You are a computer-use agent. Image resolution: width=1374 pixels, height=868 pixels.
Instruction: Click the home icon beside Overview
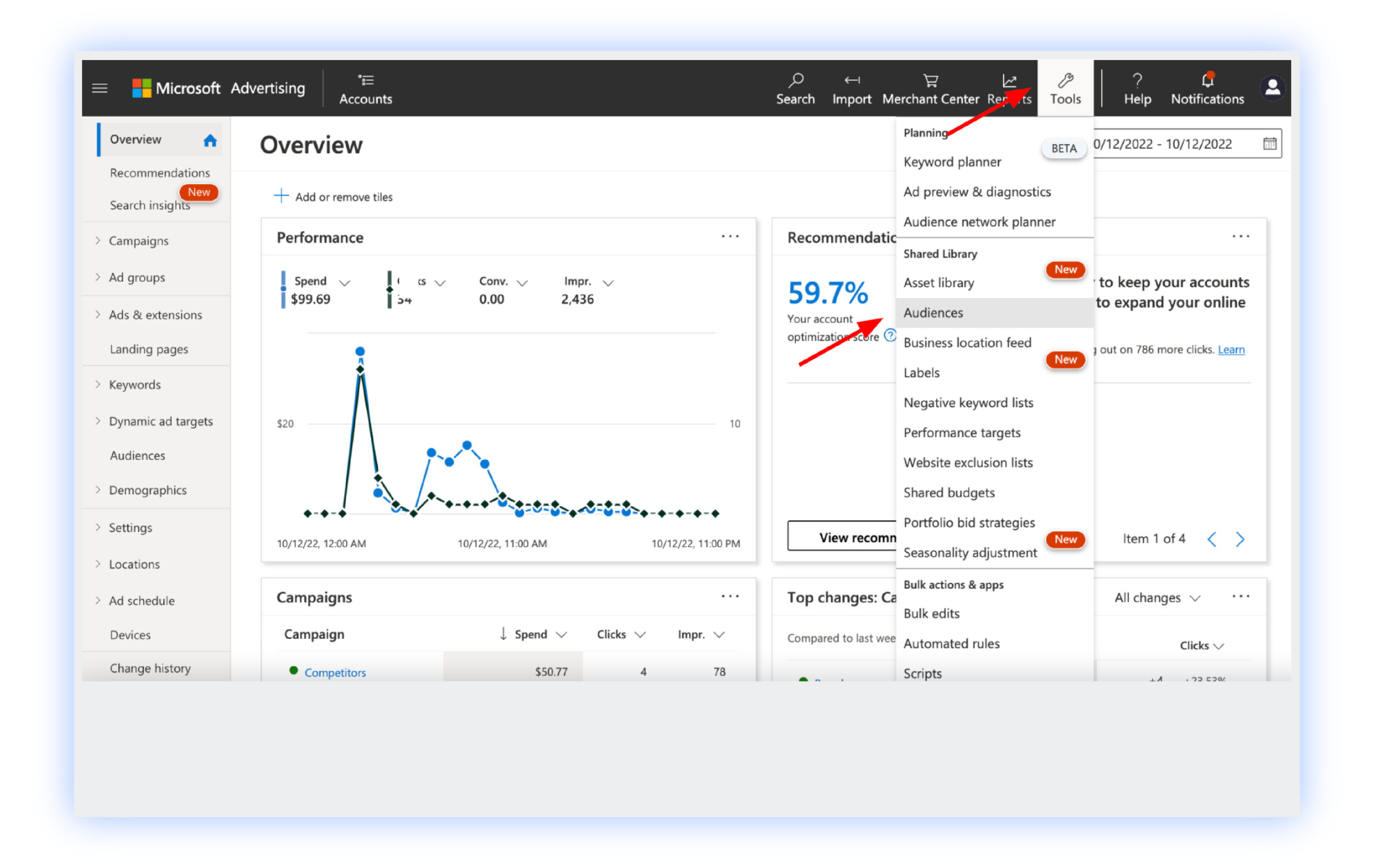pos(210,141)
